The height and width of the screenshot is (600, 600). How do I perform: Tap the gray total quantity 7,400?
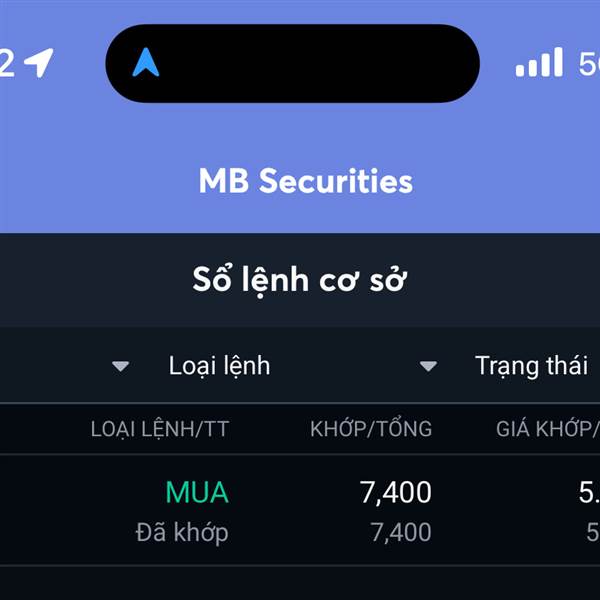[400, 533]
